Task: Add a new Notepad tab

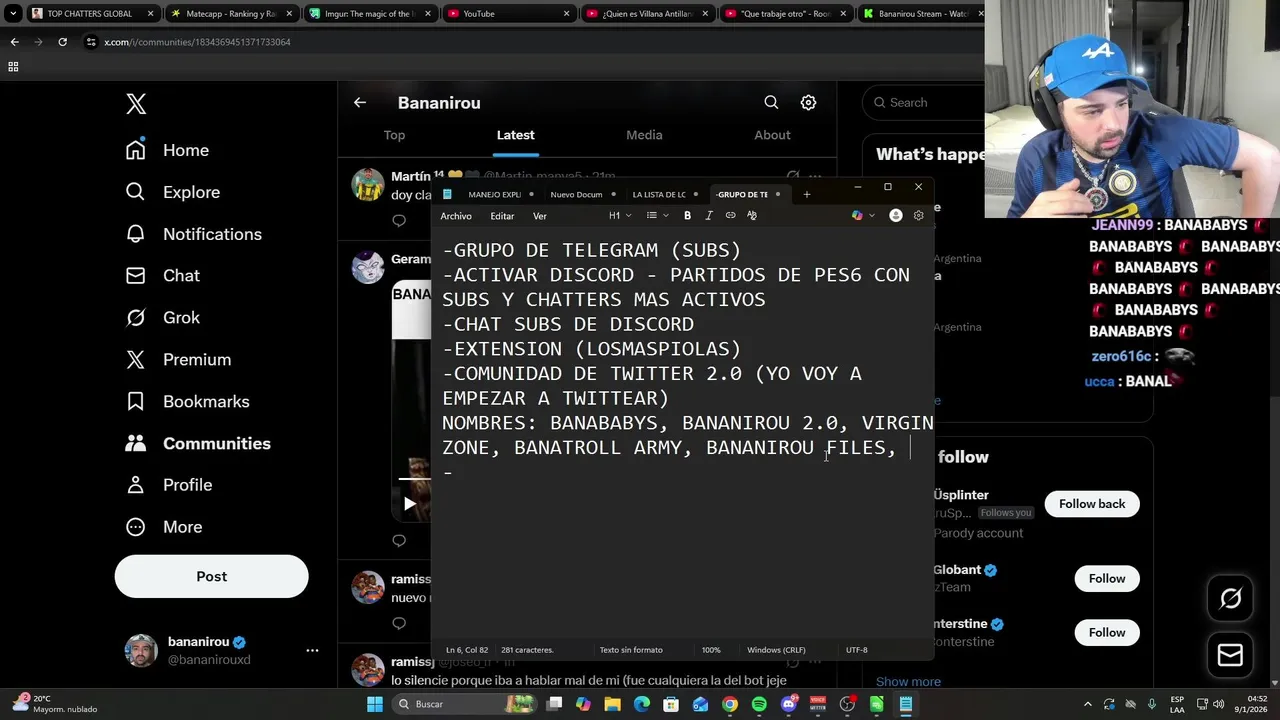Action: tap(807, 194)
